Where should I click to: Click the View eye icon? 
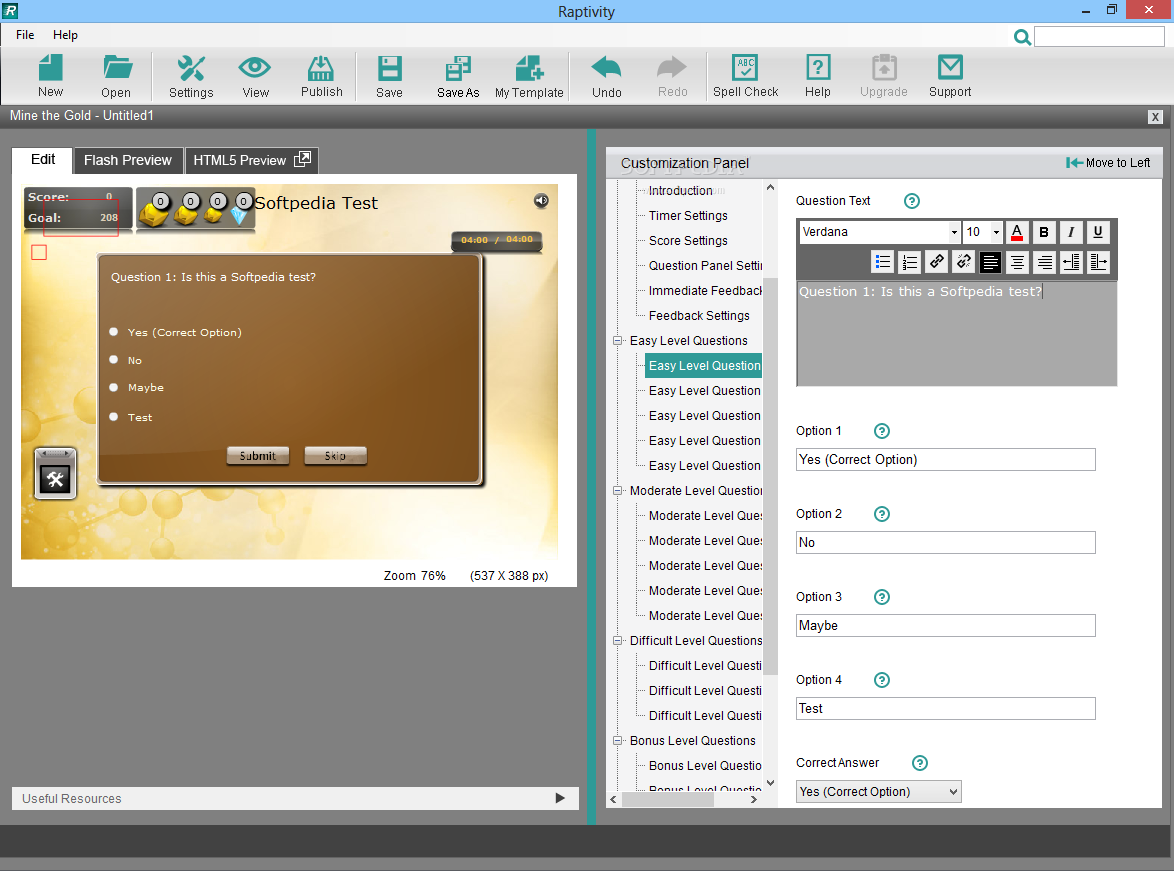(255, 76)
